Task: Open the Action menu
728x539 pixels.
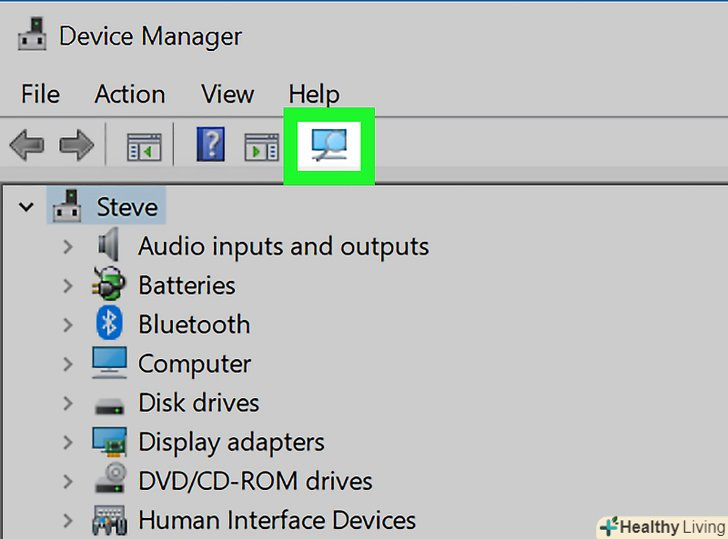Action: 130,94
